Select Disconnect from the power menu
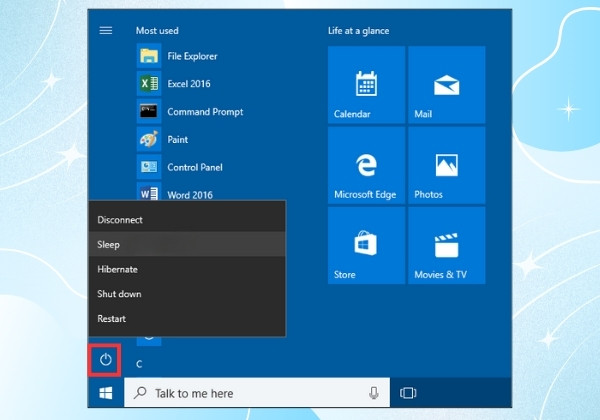600x420 pixels. pos(187,220)
